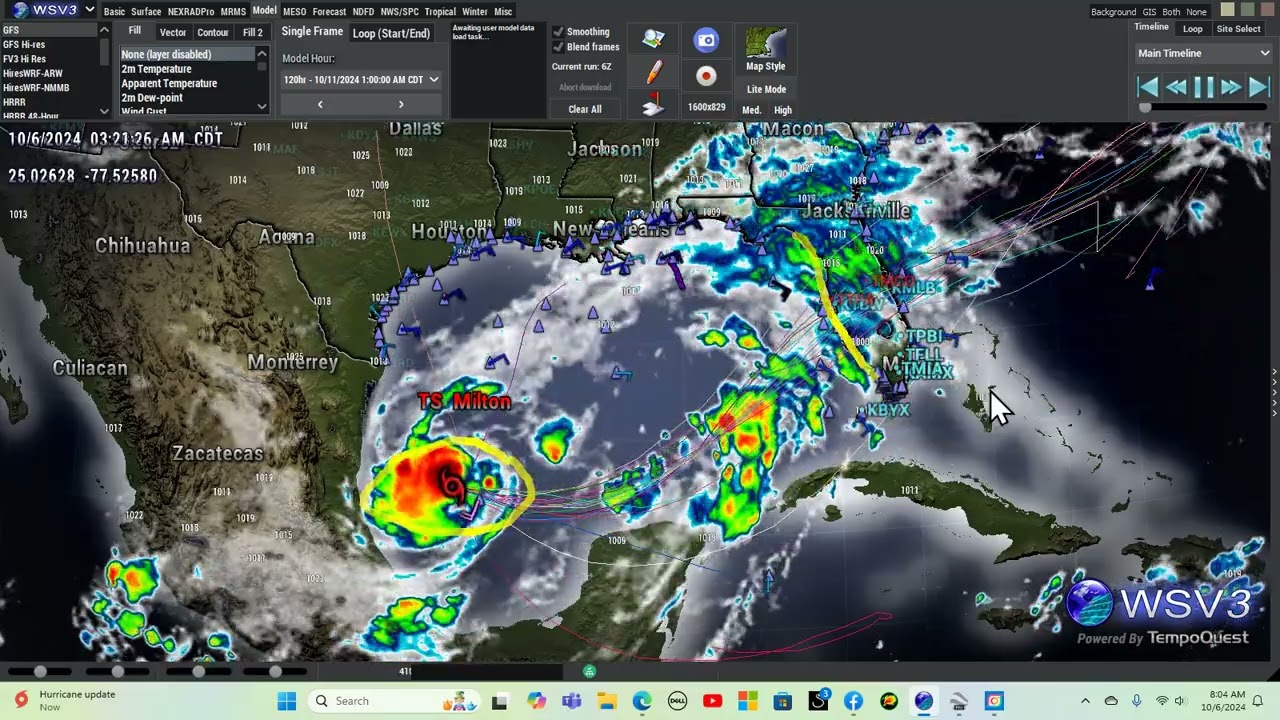Take a screenshot with camera icon
This screenshot has width=1280, height=720.
pyautogui.click(x=706, y=40)
